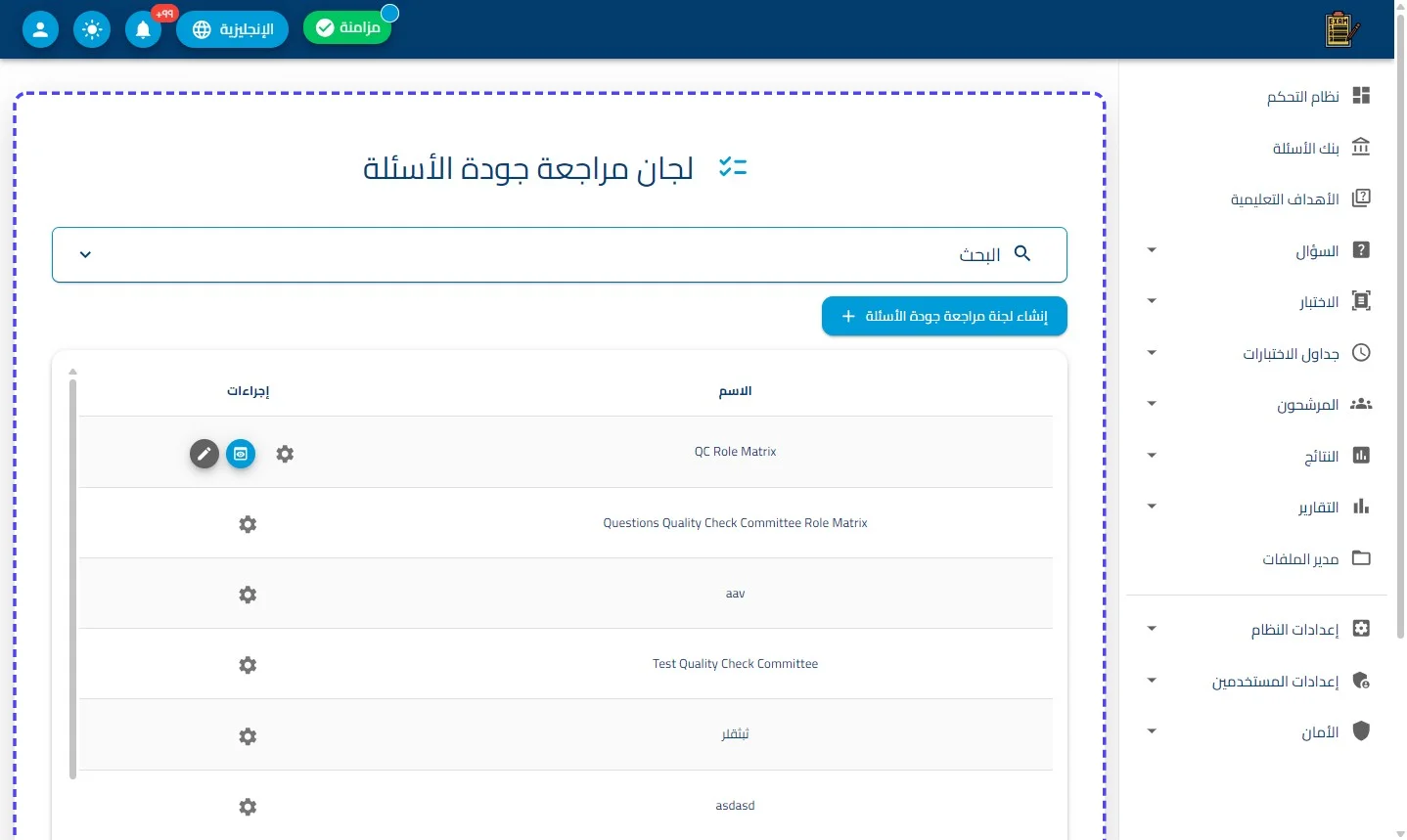Expand the التقارير submenu arrow

(1152, 507)
